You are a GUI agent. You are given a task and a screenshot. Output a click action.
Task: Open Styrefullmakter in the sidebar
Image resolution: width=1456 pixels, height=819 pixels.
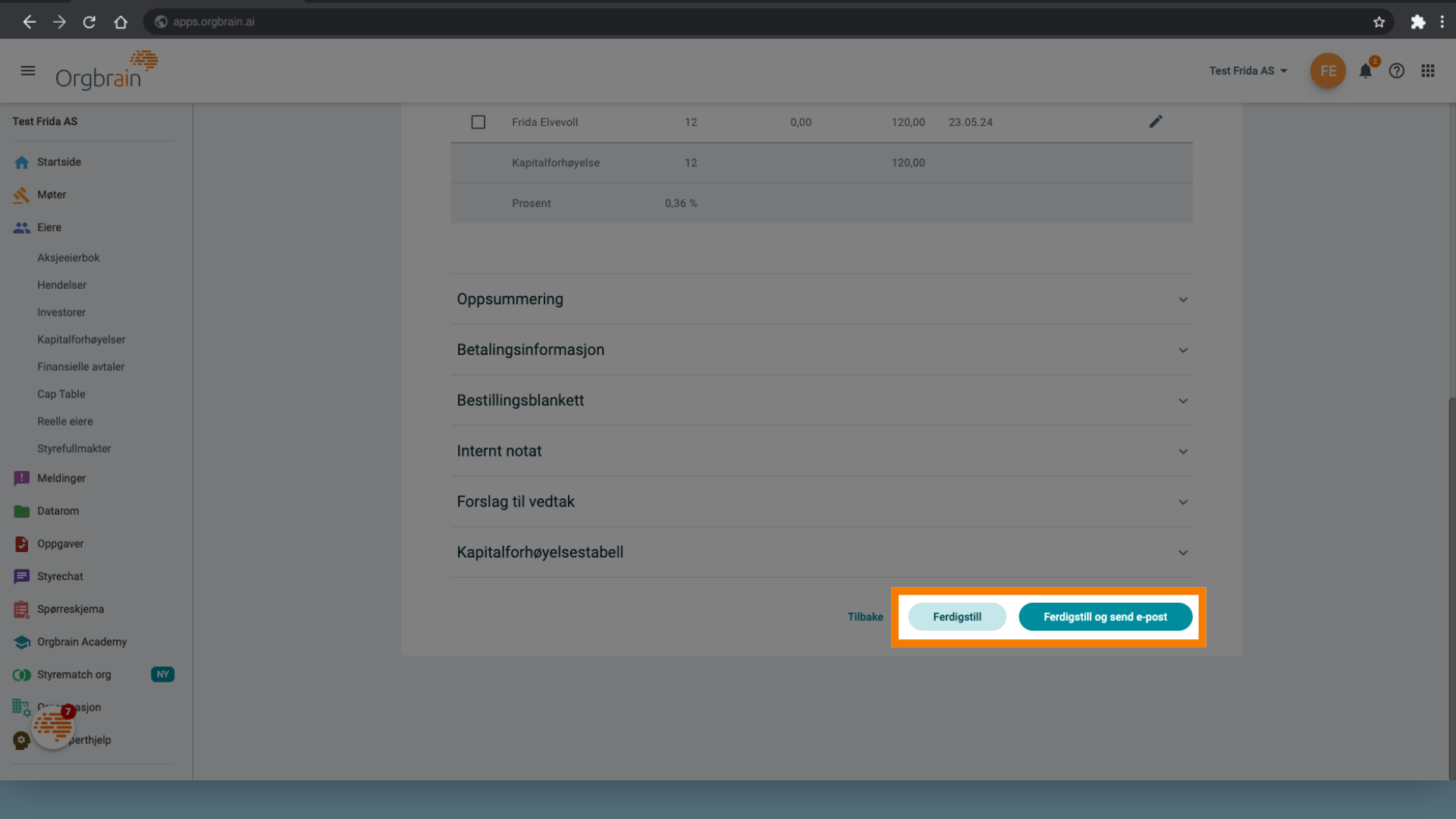pos(74,449)
